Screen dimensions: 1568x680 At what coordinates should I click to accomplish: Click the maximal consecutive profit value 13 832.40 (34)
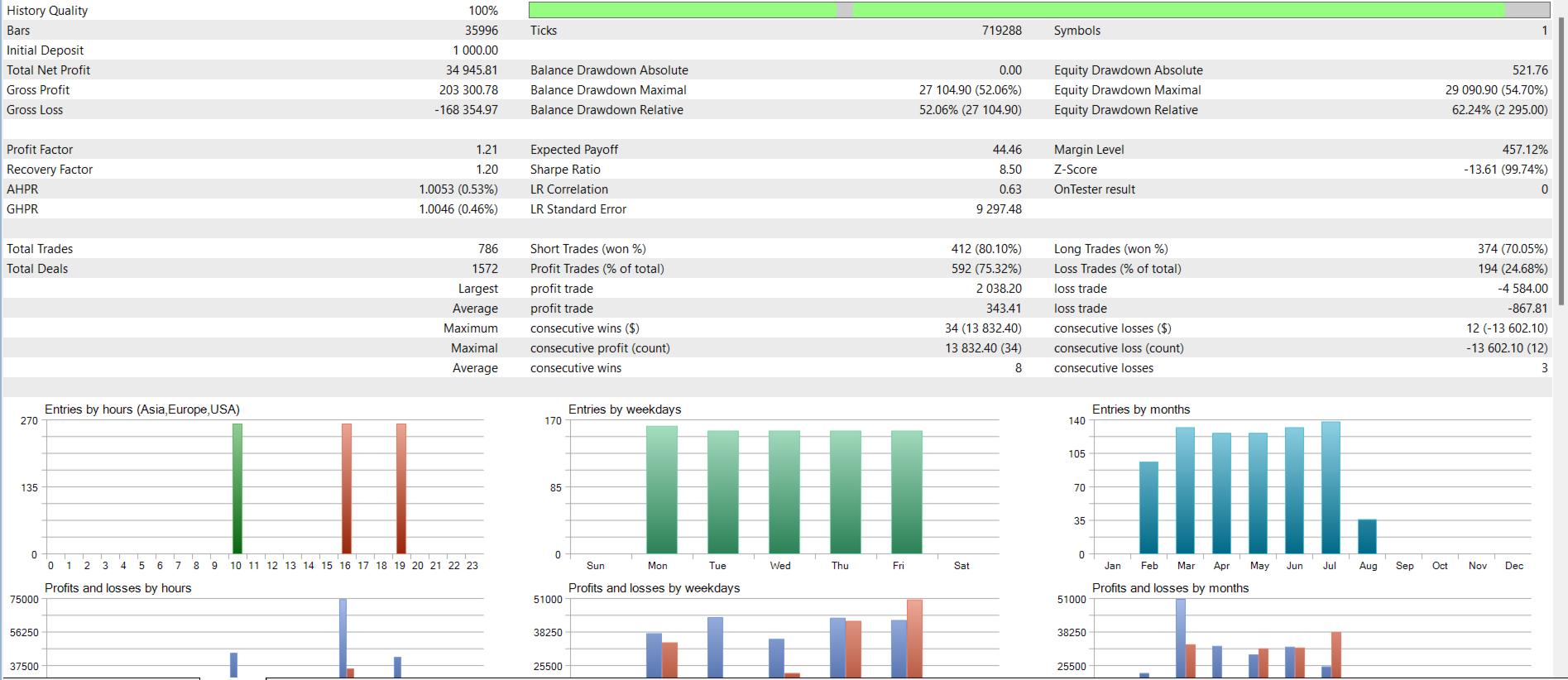coord(983,348)
